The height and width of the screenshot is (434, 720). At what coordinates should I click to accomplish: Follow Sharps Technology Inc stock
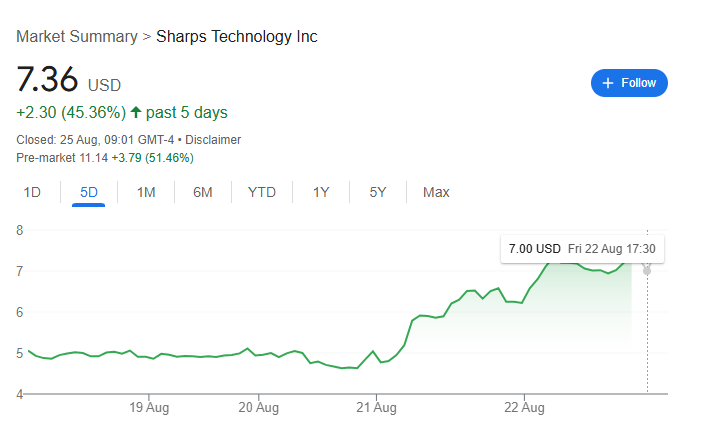pos(629,83)
